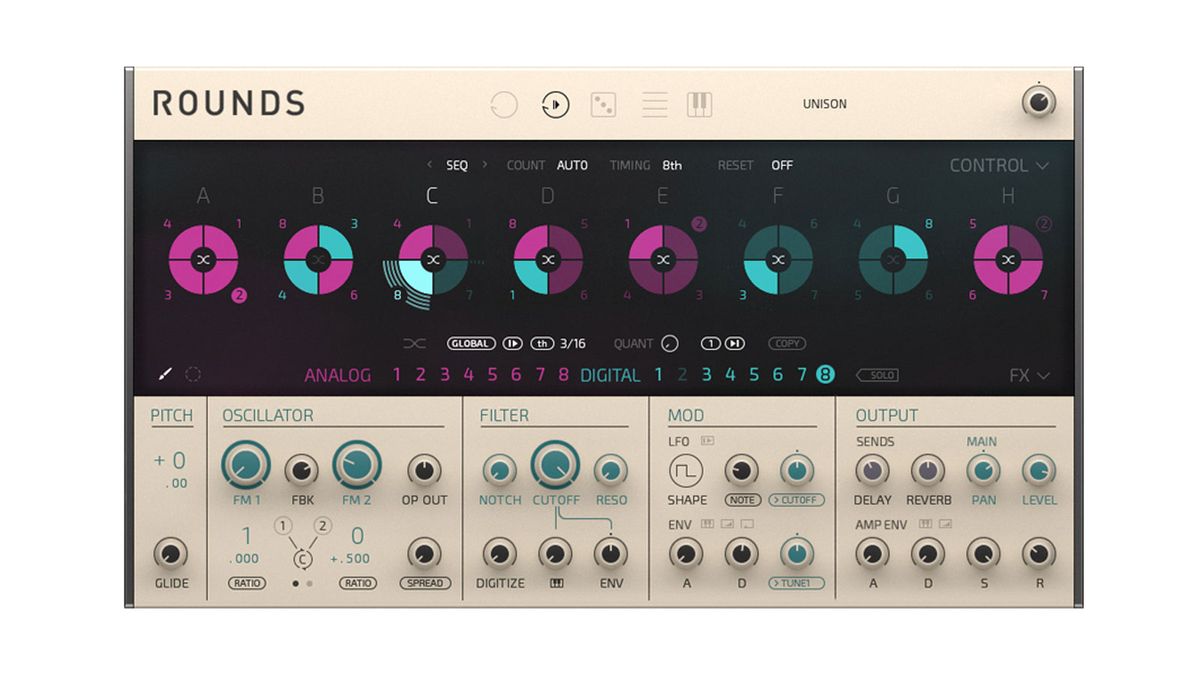Click shuffle center of sound block A

[203, 260]
